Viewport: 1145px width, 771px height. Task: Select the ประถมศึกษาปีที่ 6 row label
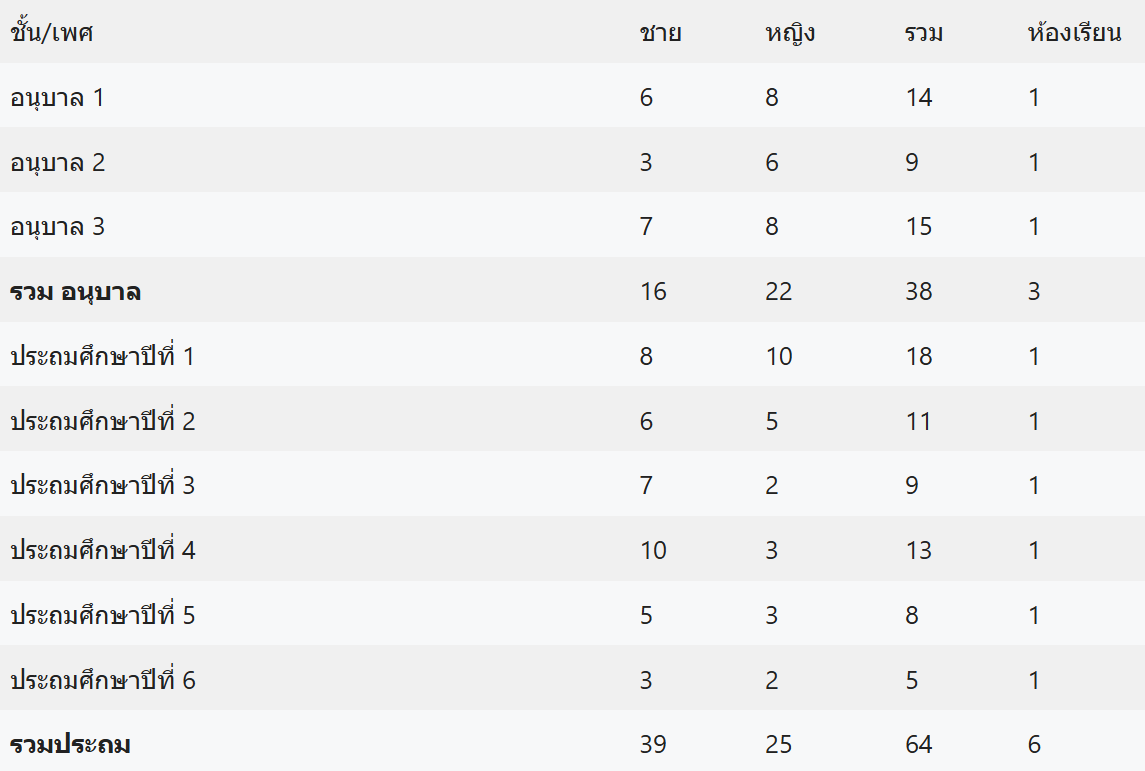pyautogui.click(x=102, y=680)
